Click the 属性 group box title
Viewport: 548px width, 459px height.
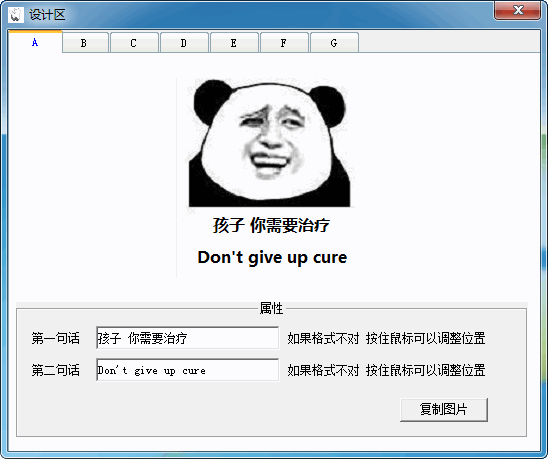tap(271, 308)
